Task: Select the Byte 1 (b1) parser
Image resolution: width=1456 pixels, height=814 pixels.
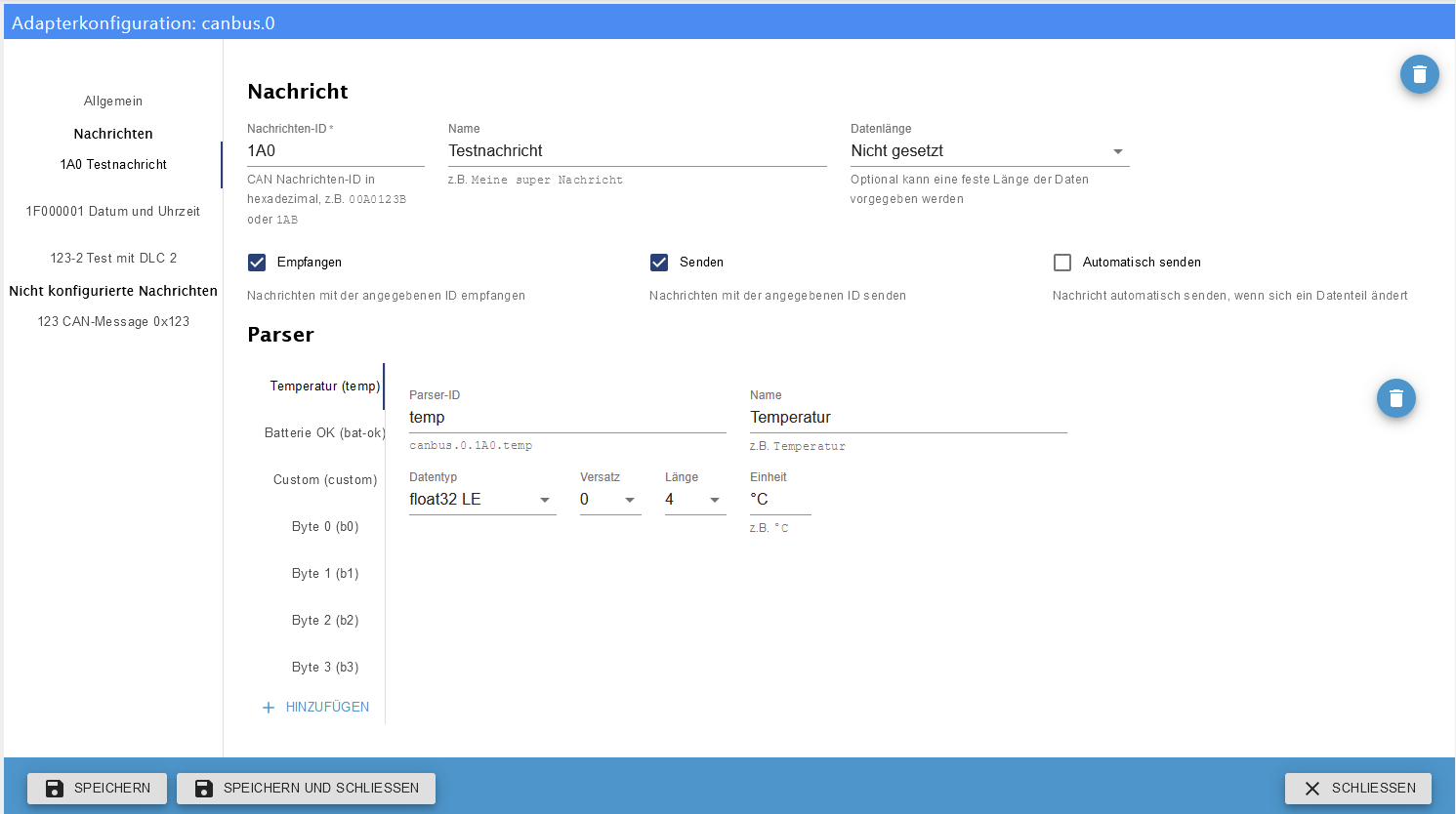Action: pos(324,574)
